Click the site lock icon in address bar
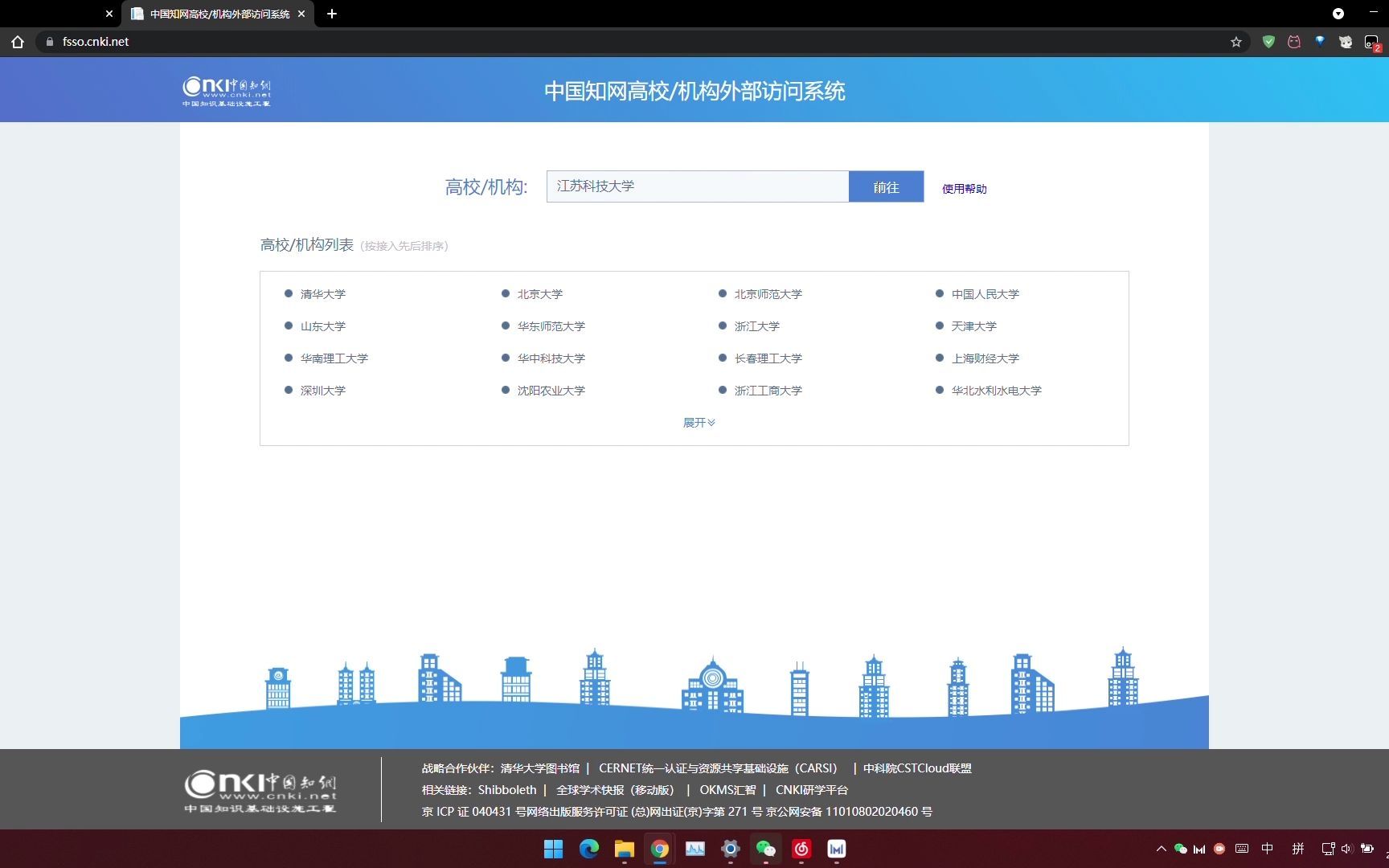The width and height of the screenshot is (1389, 868). pyautogui.click(x=50, y=42)
